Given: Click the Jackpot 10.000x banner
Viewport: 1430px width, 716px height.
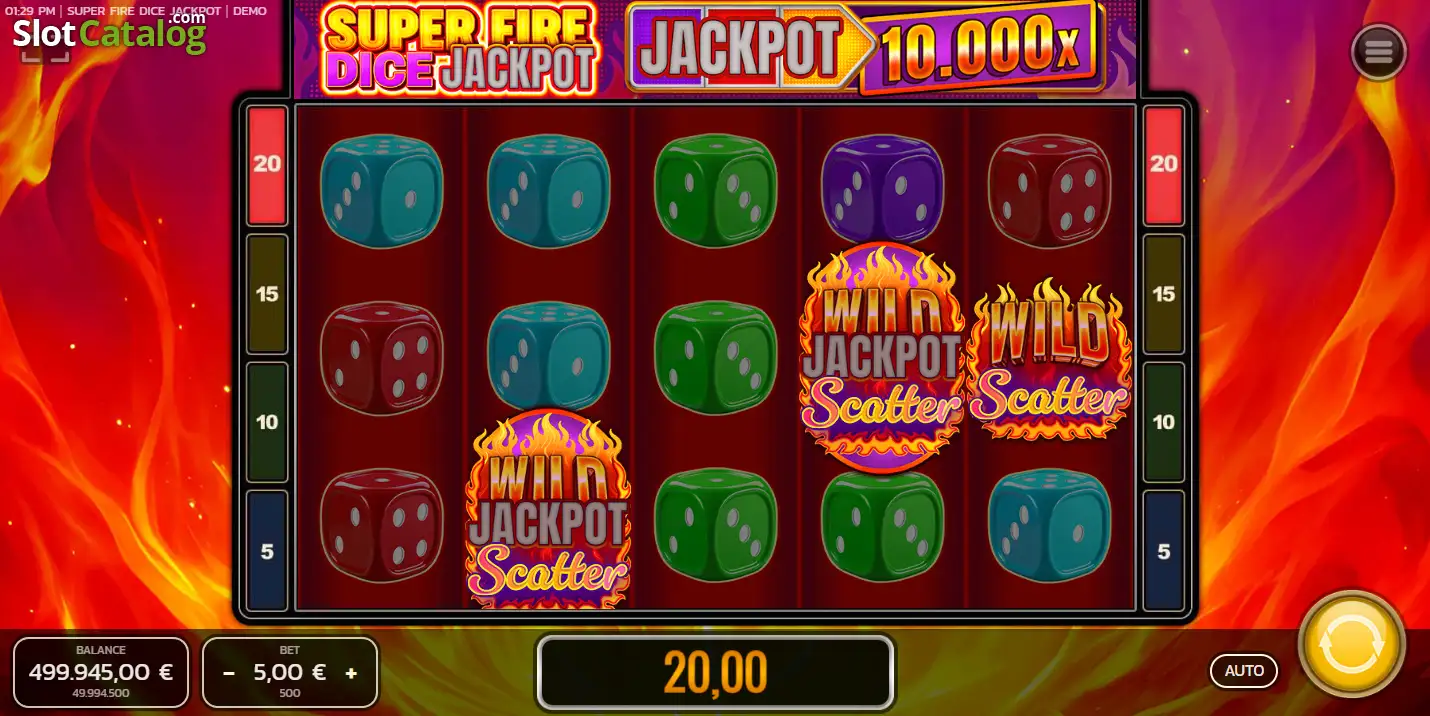Looking at the screenshot, I should click(x=866, y=47).
